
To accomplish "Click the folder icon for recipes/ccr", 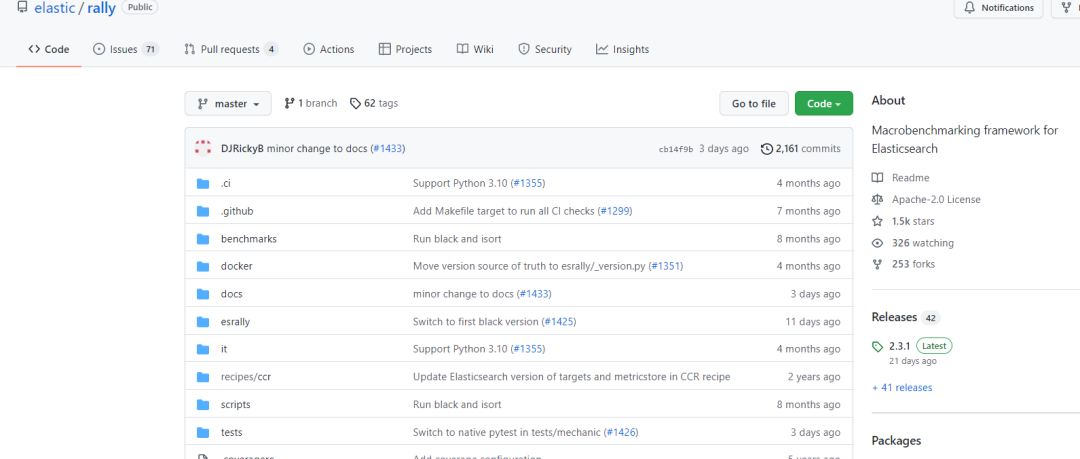I will [202, 377].
